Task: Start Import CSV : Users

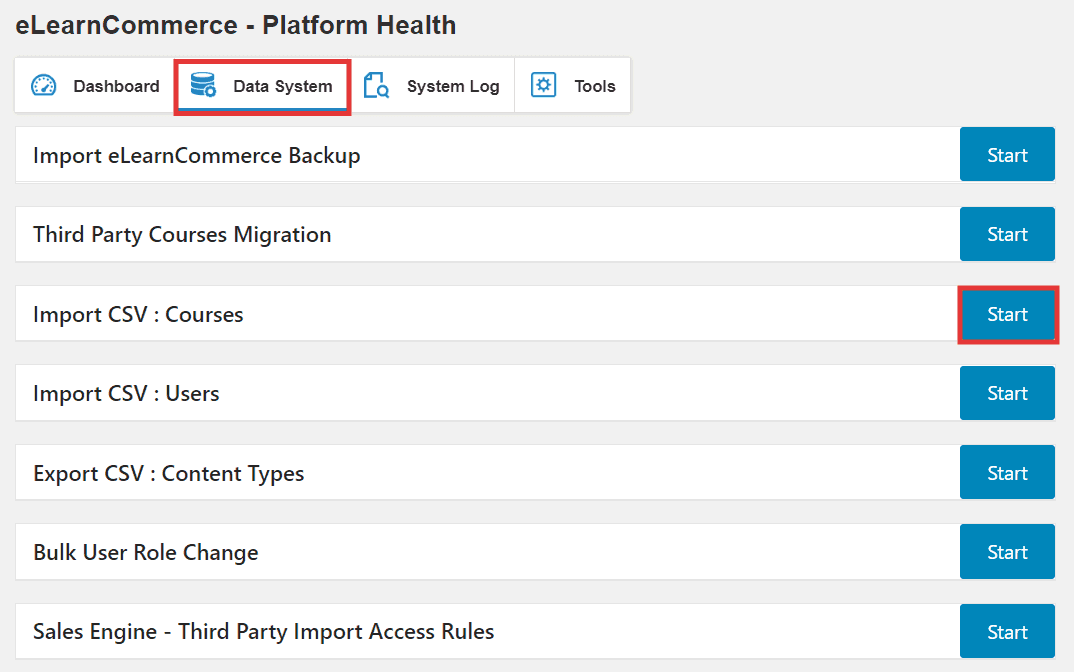Action: point(1007,393)
